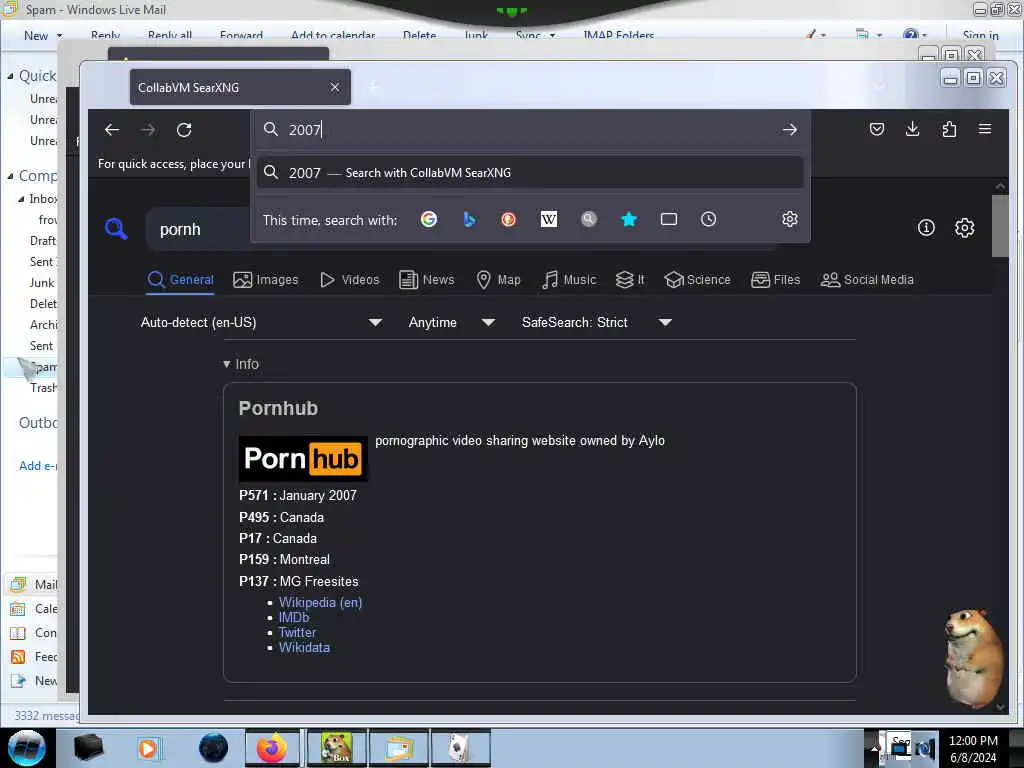1024x768 pixels.
Task: Search this time with Google
Action: point(428,219)
